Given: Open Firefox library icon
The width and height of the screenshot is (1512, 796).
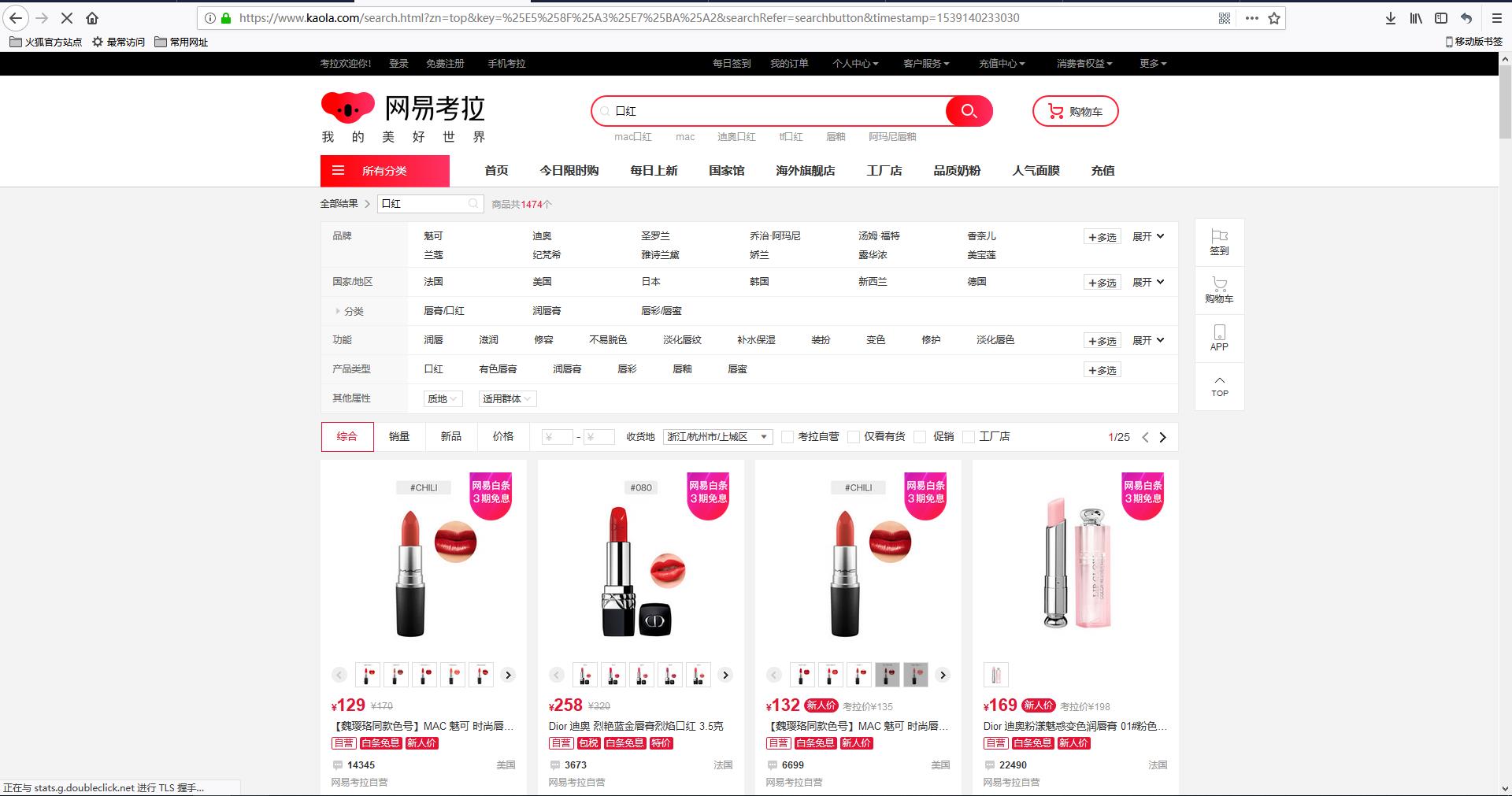Looking at the screenshot, I should pos(1416,18).
